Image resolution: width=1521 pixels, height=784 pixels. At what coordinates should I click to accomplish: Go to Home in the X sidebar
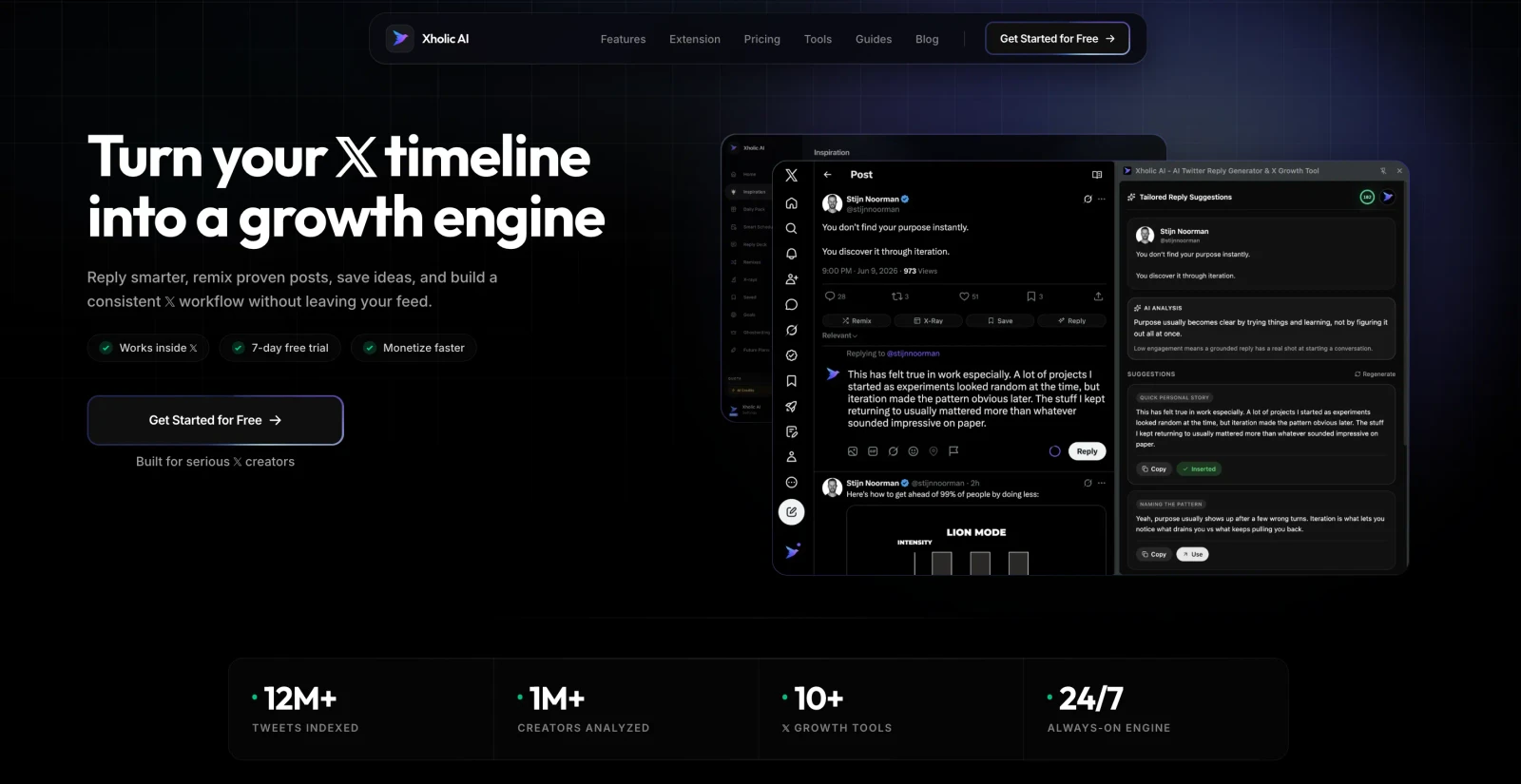tap(791, 203)
